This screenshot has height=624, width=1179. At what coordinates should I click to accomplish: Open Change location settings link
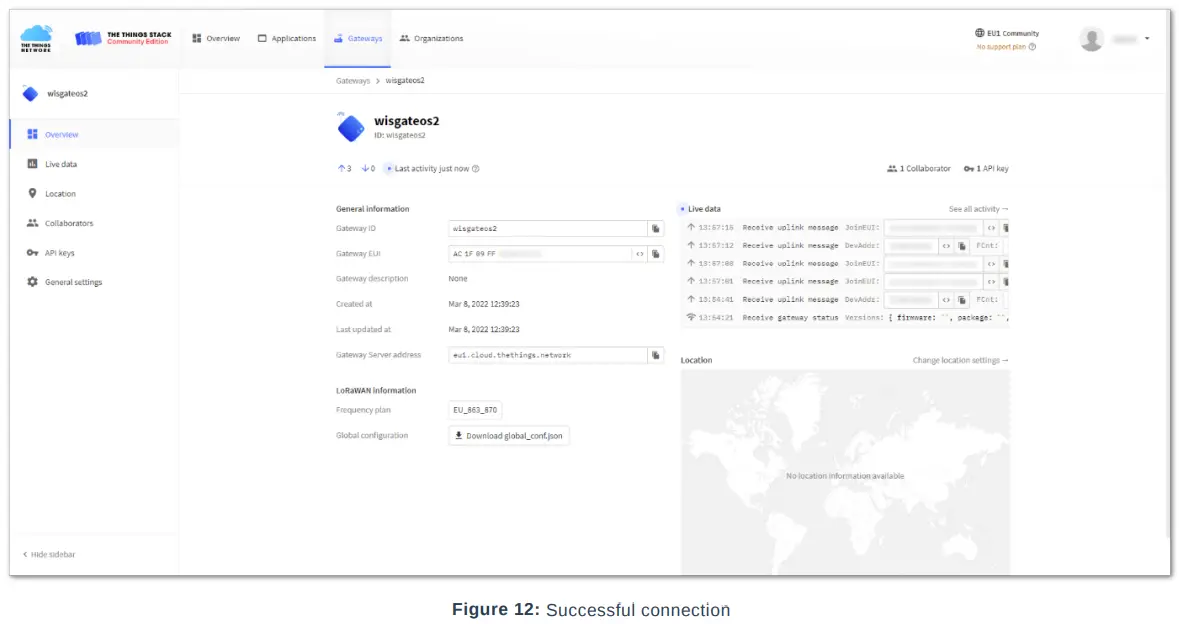pyautogui.click(x=960, y=360)
